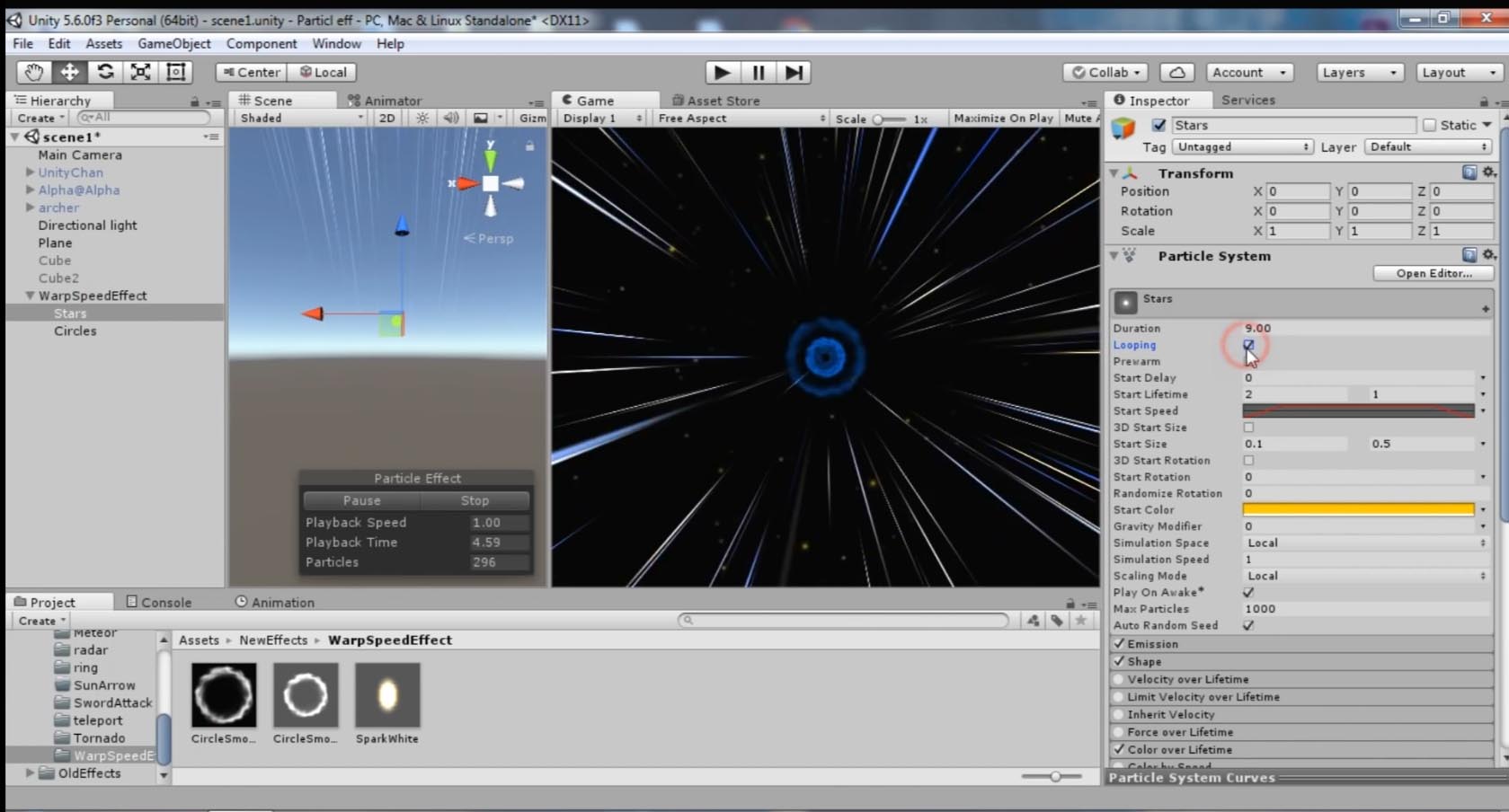Open the Tag dropdown

[1241, 147]
